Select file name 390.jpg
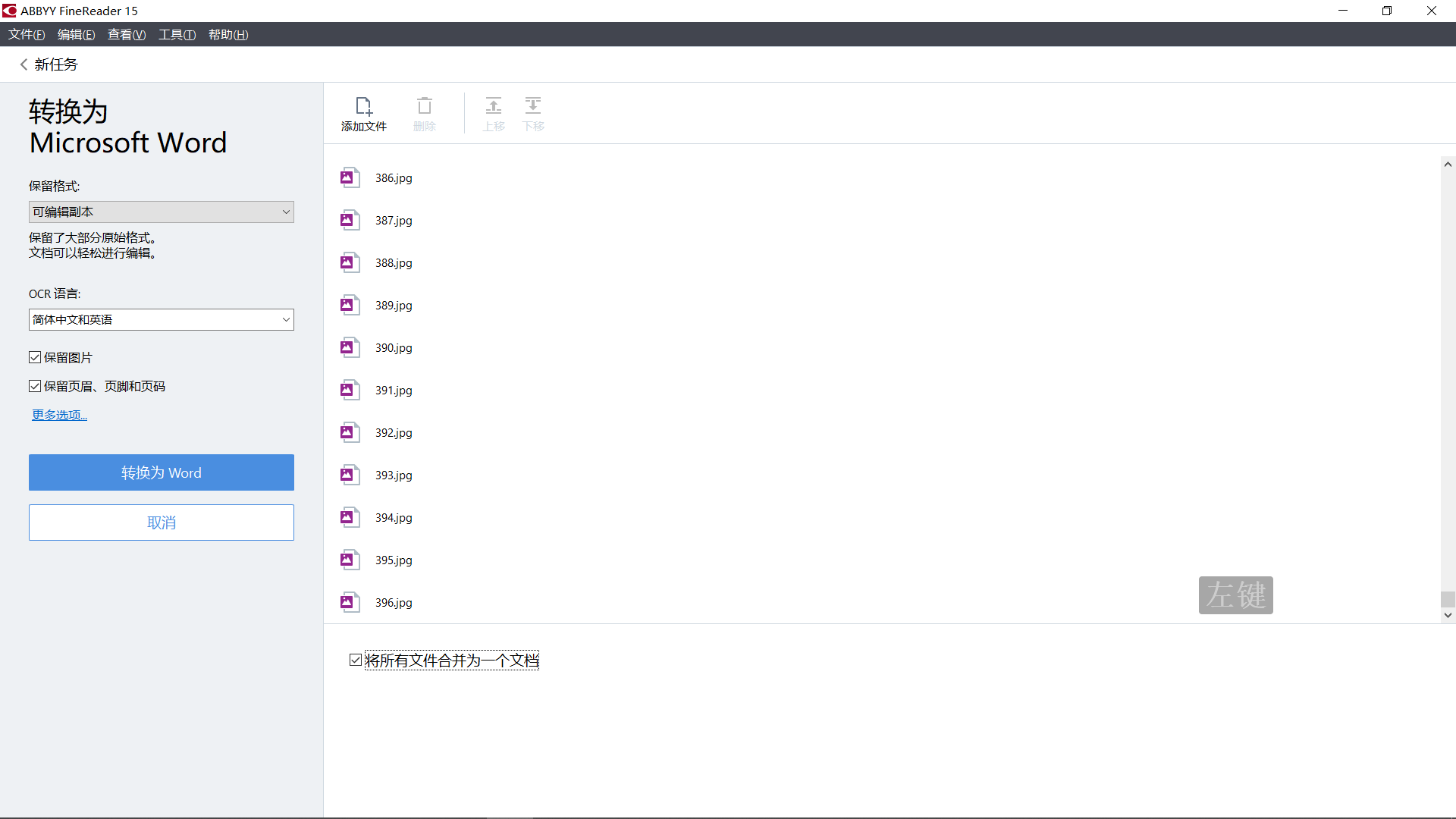The height and width of the screenshot is (819, 1456). click(394, 348)
